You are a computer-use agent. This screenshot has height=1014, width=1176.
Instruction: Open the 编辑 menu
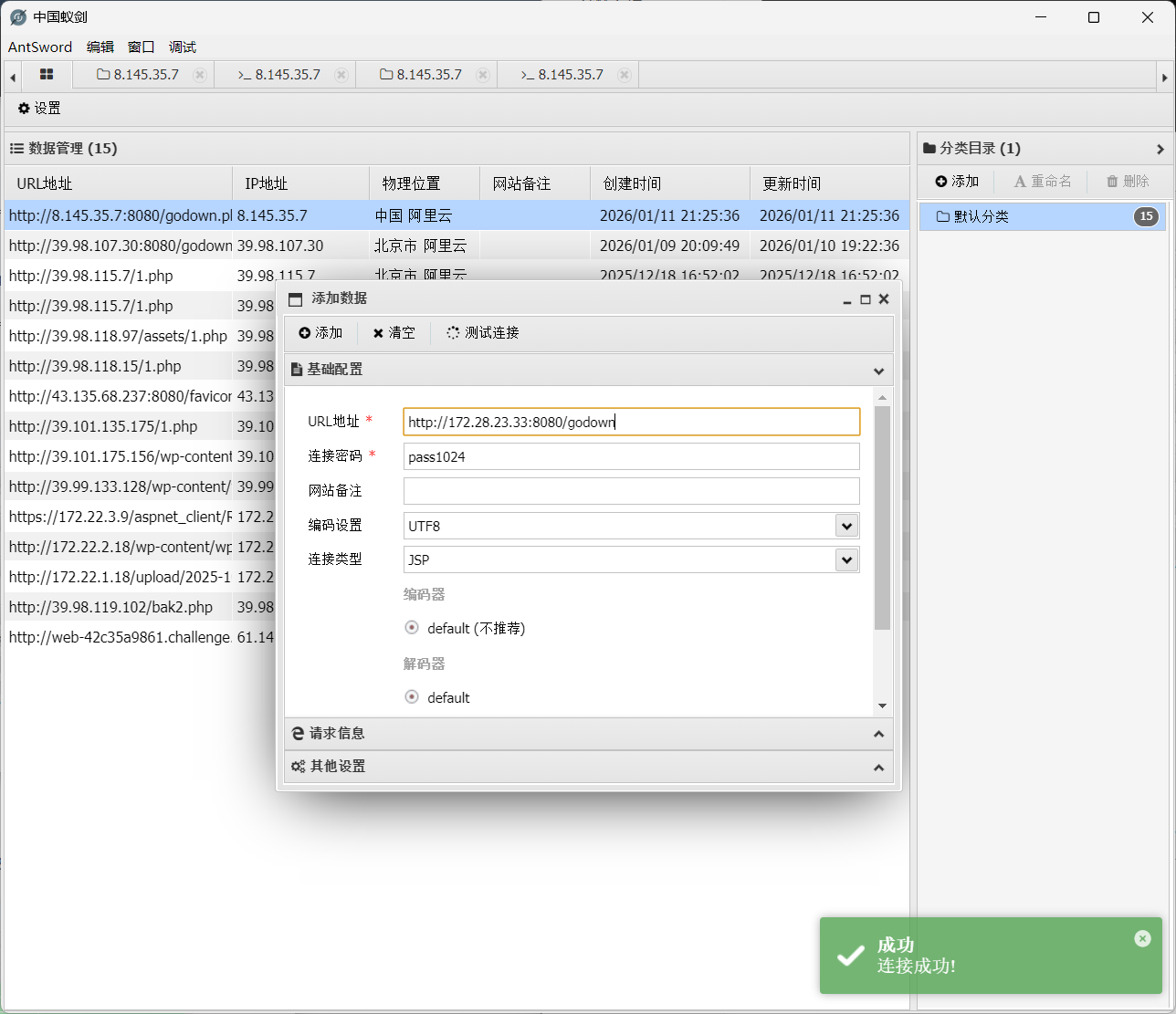pos(100,47)
